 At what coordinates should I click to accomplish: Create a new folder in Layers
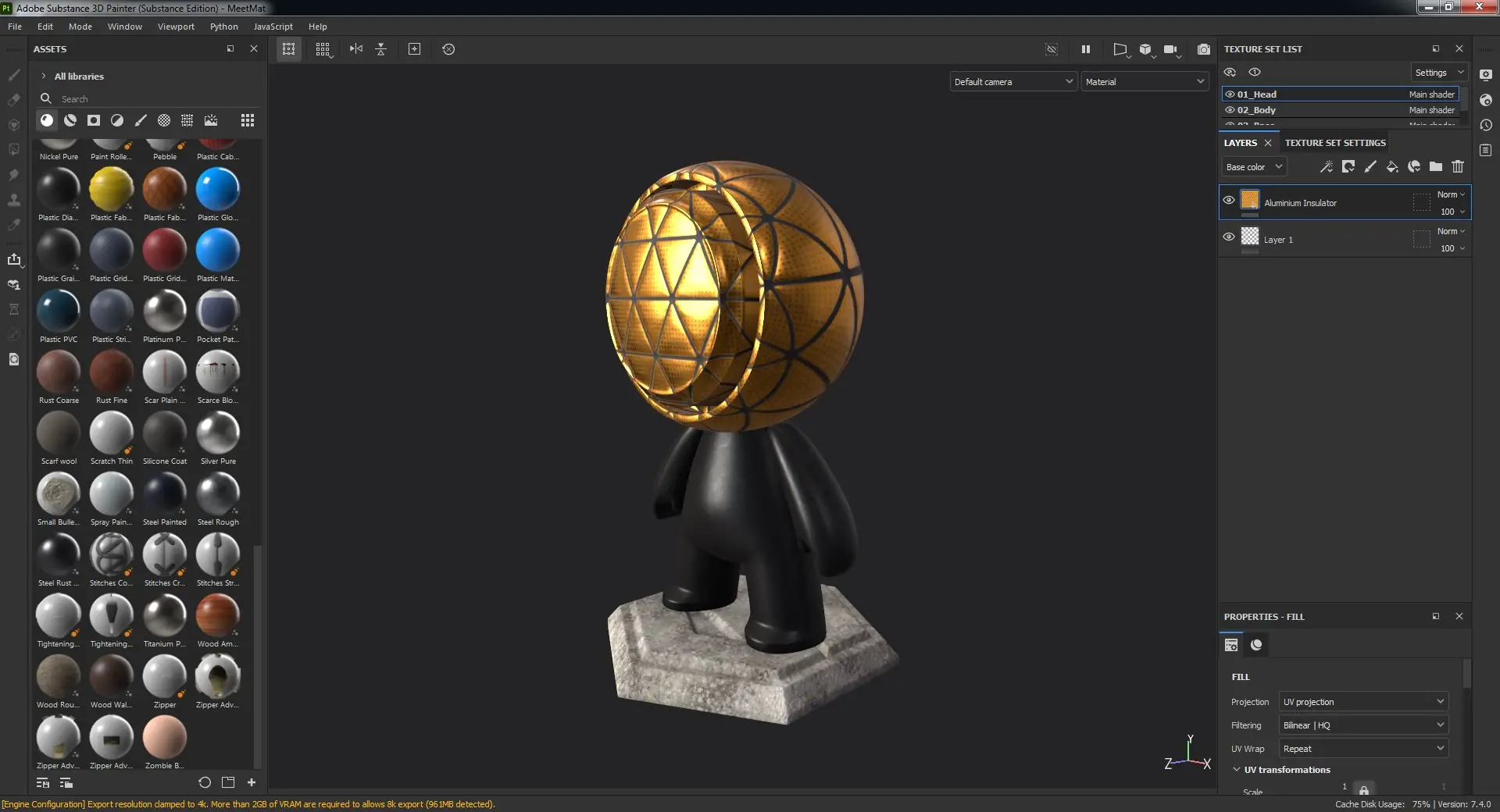pos(1436,166)
